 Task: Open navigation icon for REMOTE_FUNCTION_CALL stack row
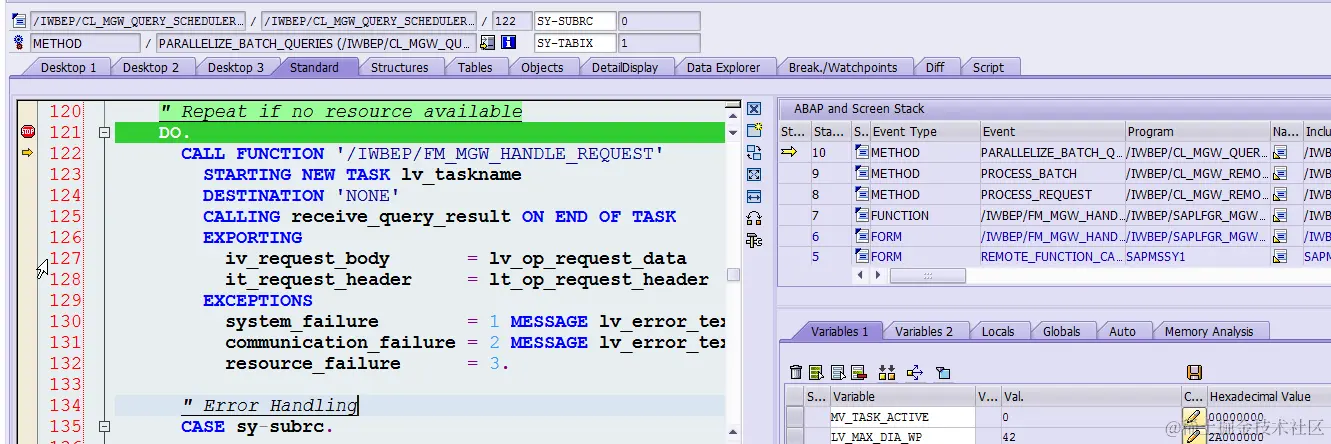1280,257
